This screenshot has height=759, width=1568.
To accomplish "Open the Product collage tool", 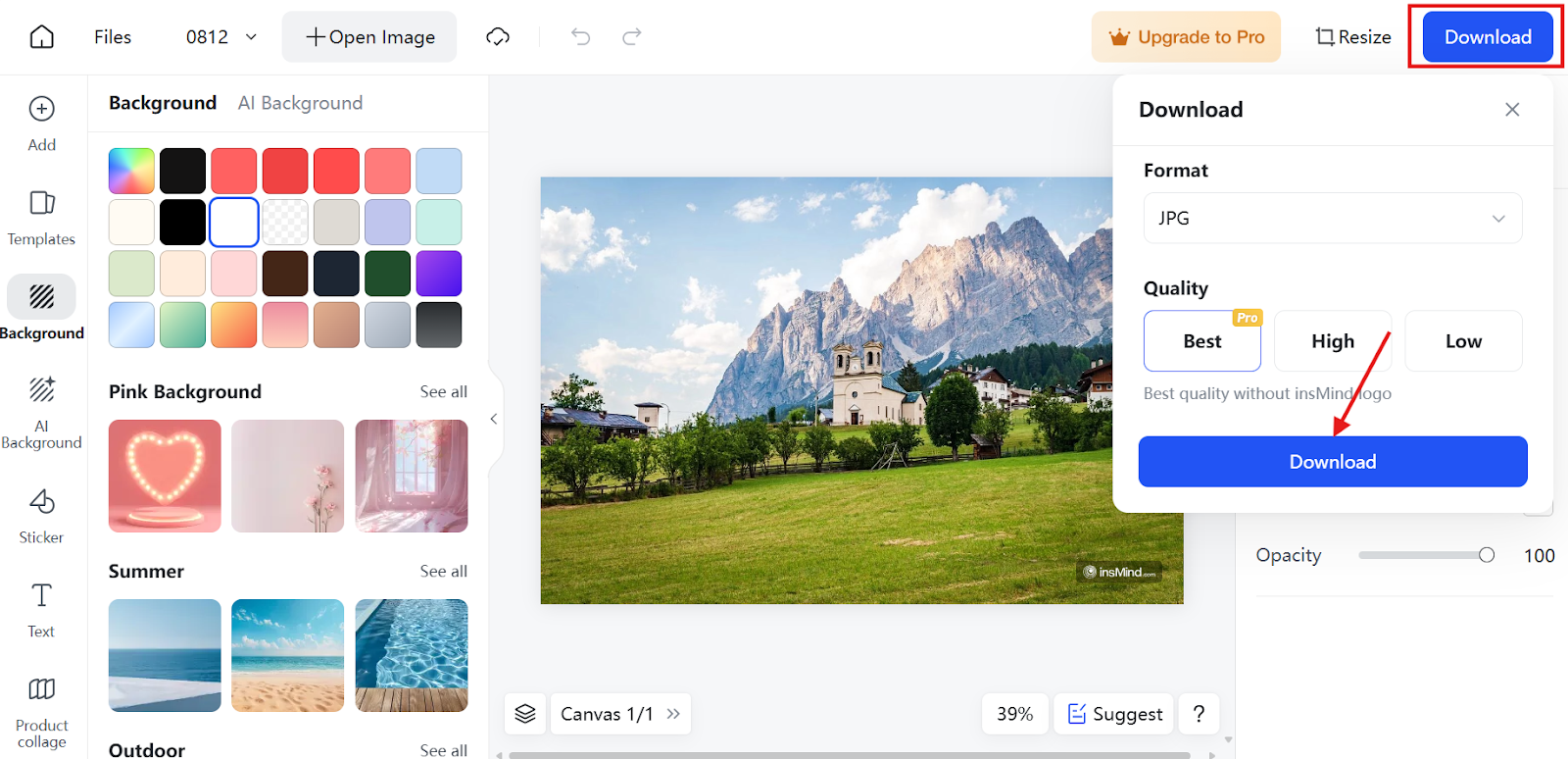I will pyautogui.click(x=41, y=712).
